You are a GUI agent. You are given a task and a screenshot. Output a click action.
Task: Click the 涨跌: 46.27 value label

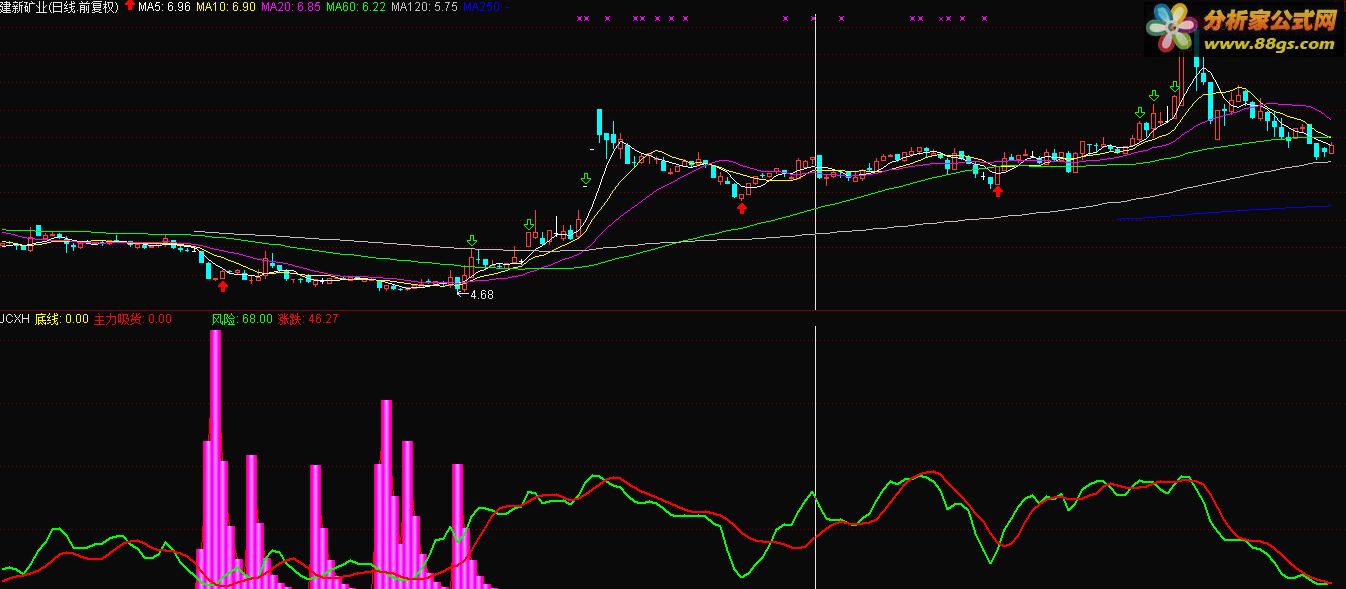coord(308,319)
